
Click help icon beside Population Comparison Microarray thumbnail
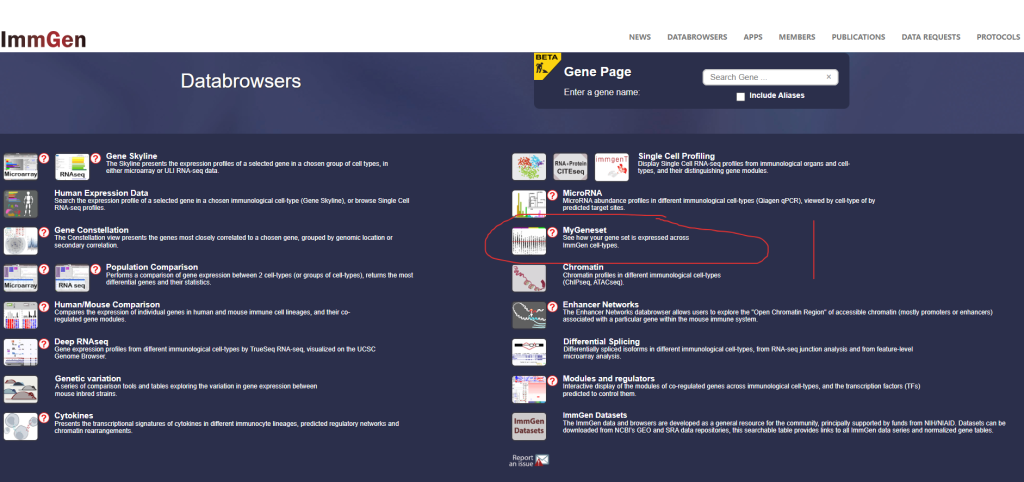[x=44, y=269]
